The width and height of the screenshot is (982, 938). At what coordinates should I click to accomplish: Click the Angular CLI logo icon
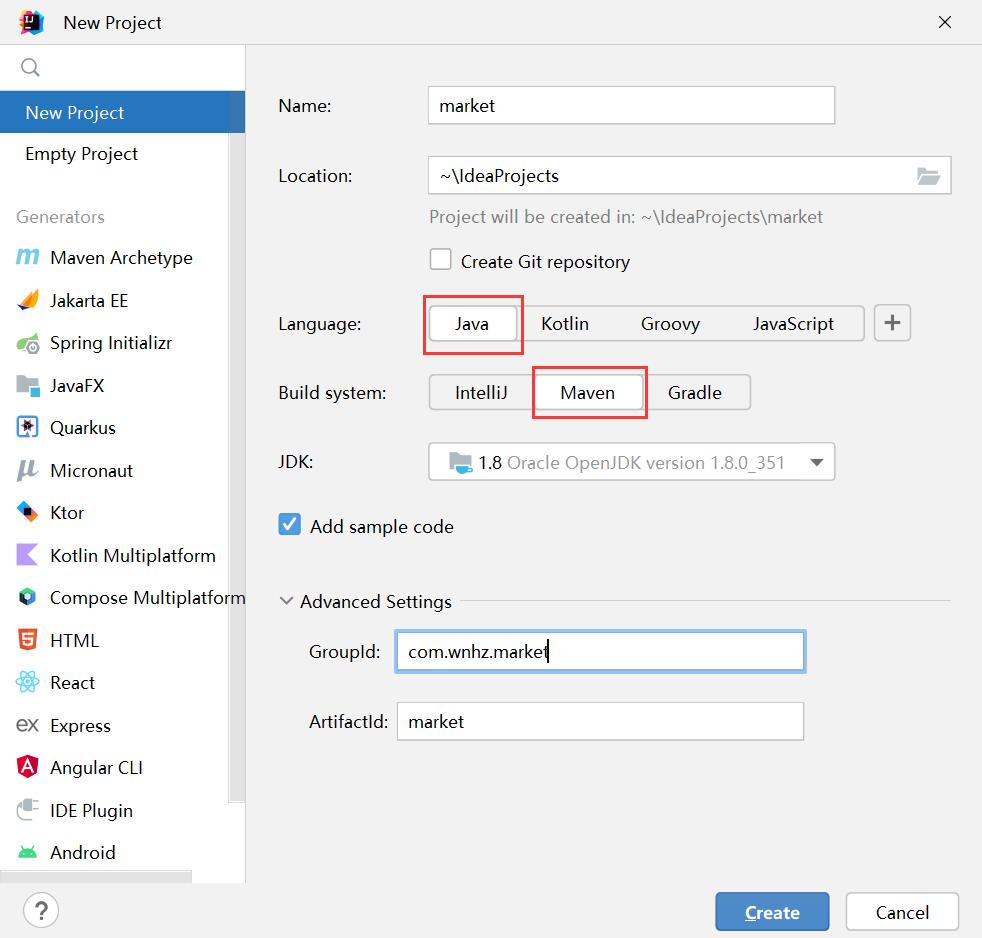pos(28,767)
